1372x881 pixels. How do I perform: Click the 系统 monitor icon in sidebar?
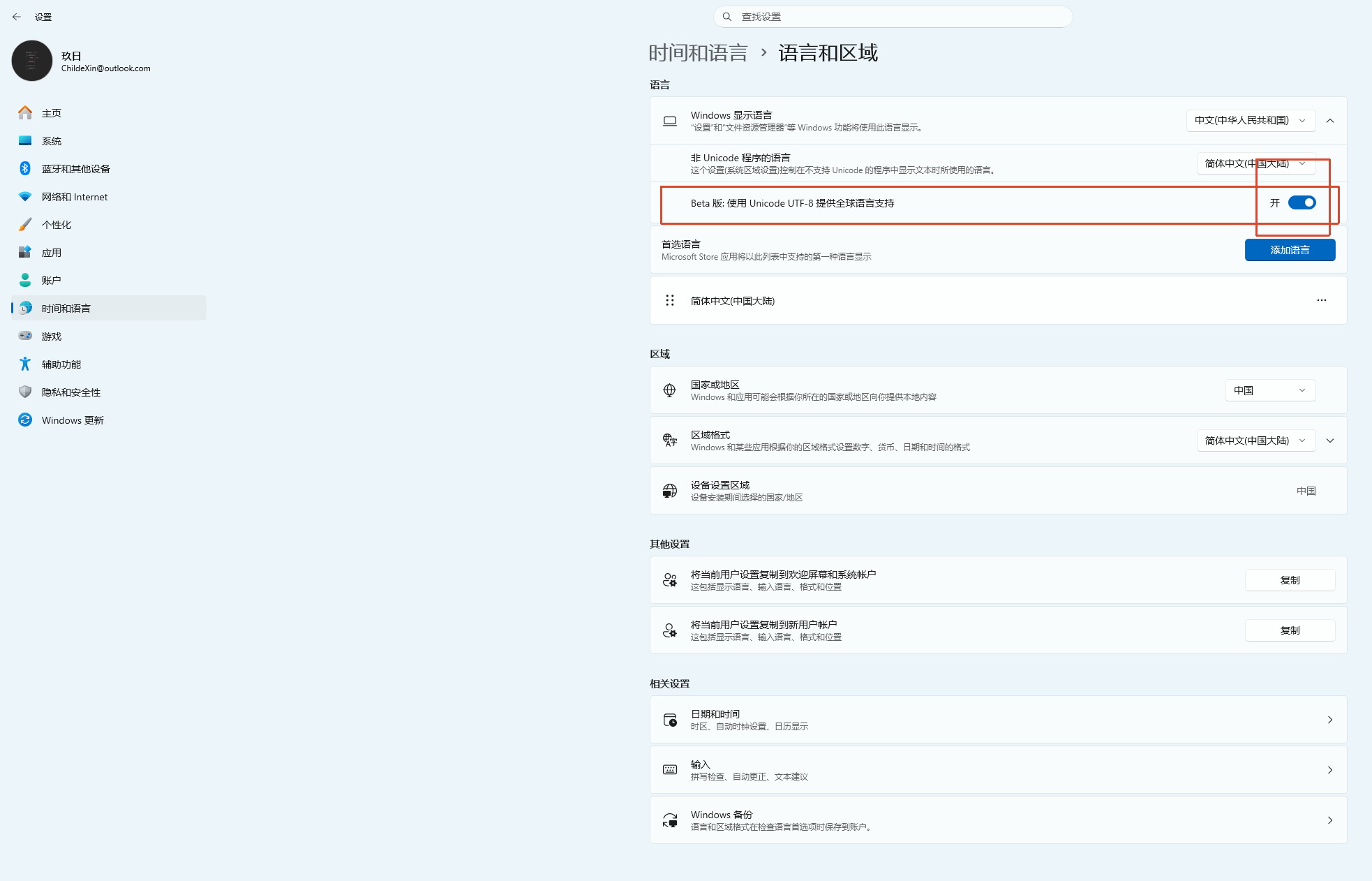tap(25, 141)
